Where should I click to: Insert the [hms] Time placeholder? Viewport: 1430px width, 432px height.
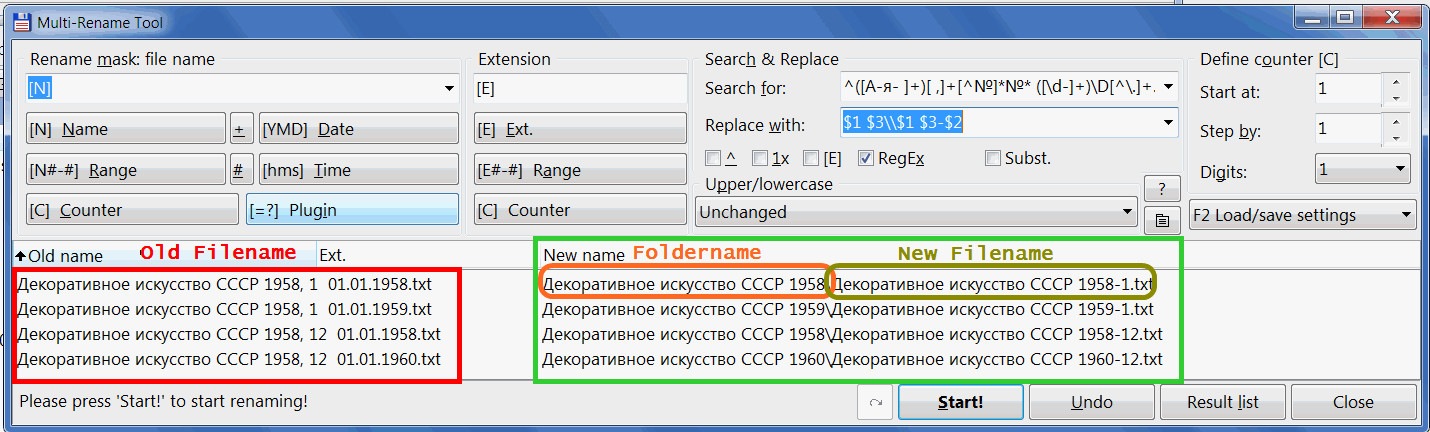click(x=358, y=170)
